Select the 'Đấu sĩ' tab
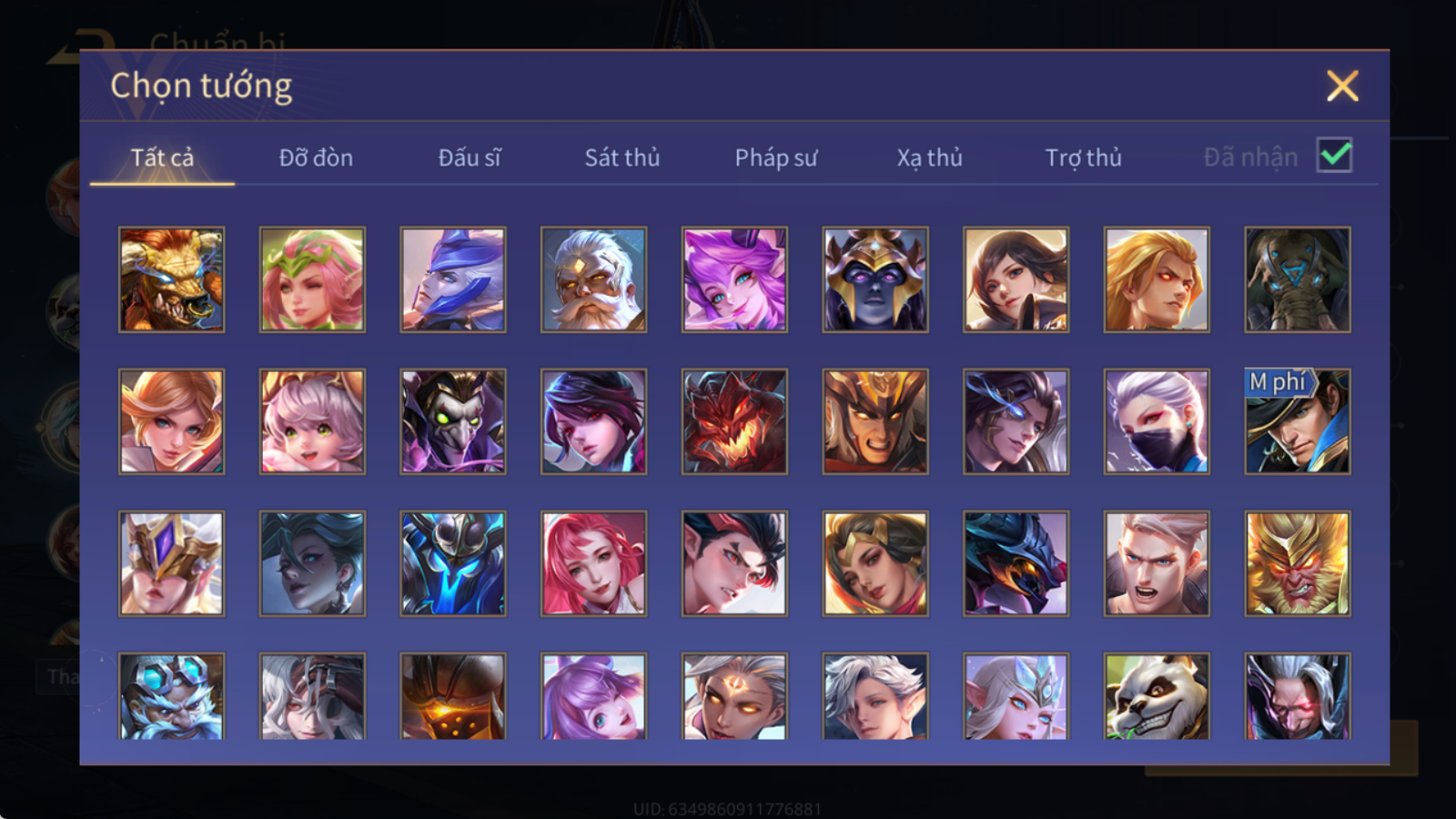The width and height of the screenshot is (1456, 819). click(x=470, y=157)
